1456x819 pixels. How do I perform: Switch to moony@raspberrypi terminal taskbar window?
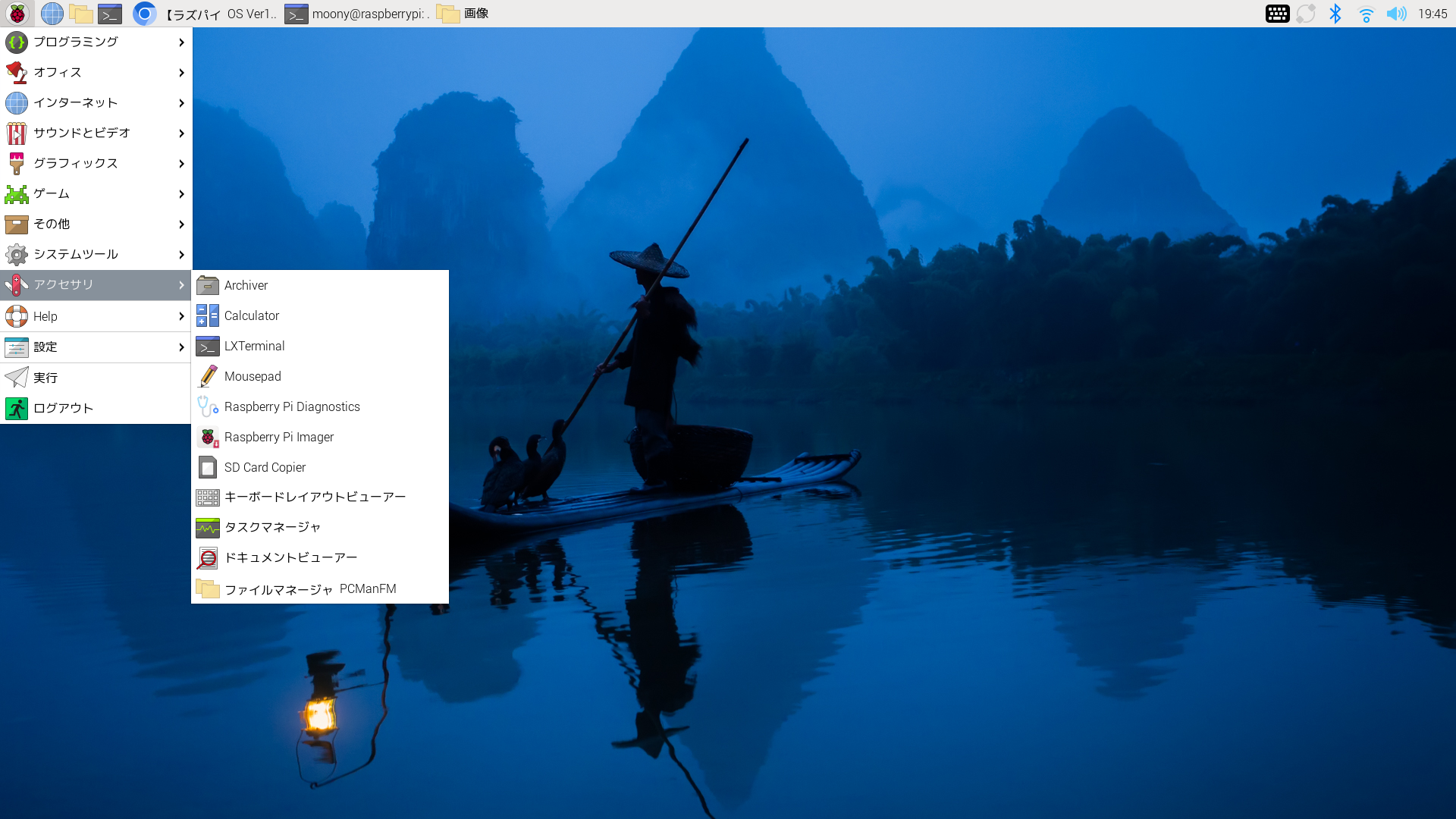(358, 14)
